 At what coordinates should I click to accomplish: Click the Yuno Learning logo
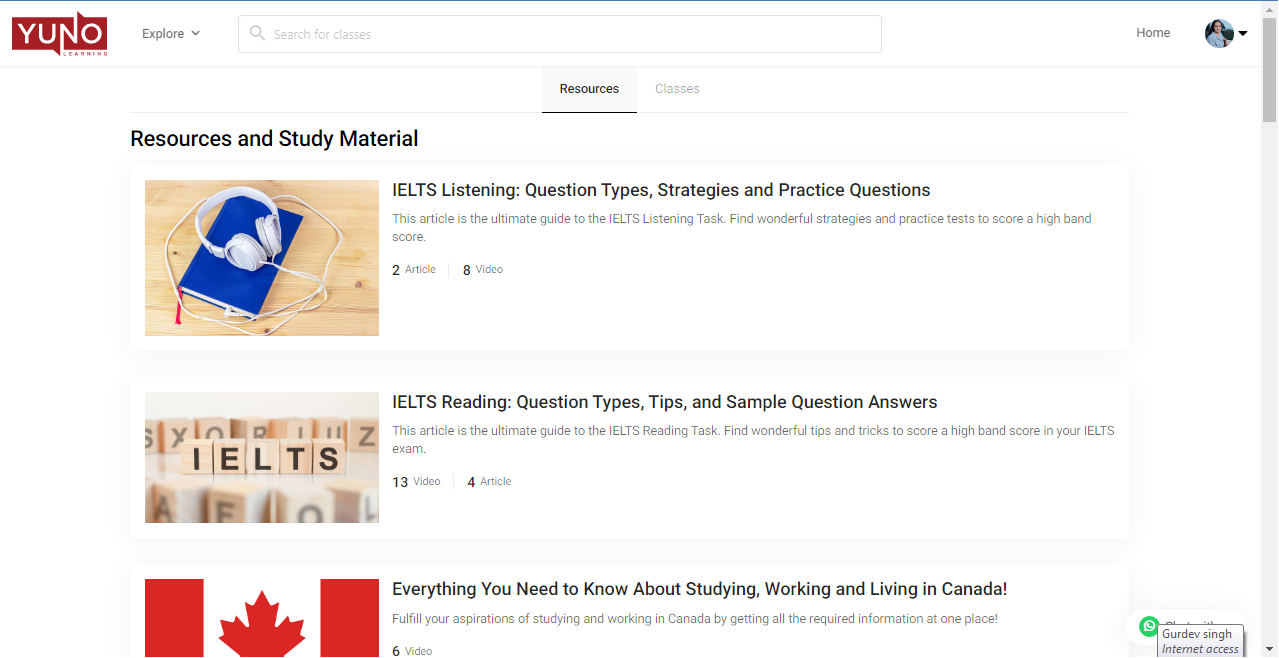point(59,34)
